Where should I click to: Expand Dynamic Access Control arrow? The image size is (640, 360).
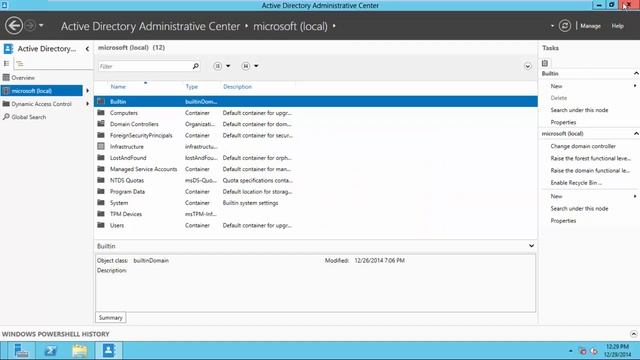click(x=87, y=104)
